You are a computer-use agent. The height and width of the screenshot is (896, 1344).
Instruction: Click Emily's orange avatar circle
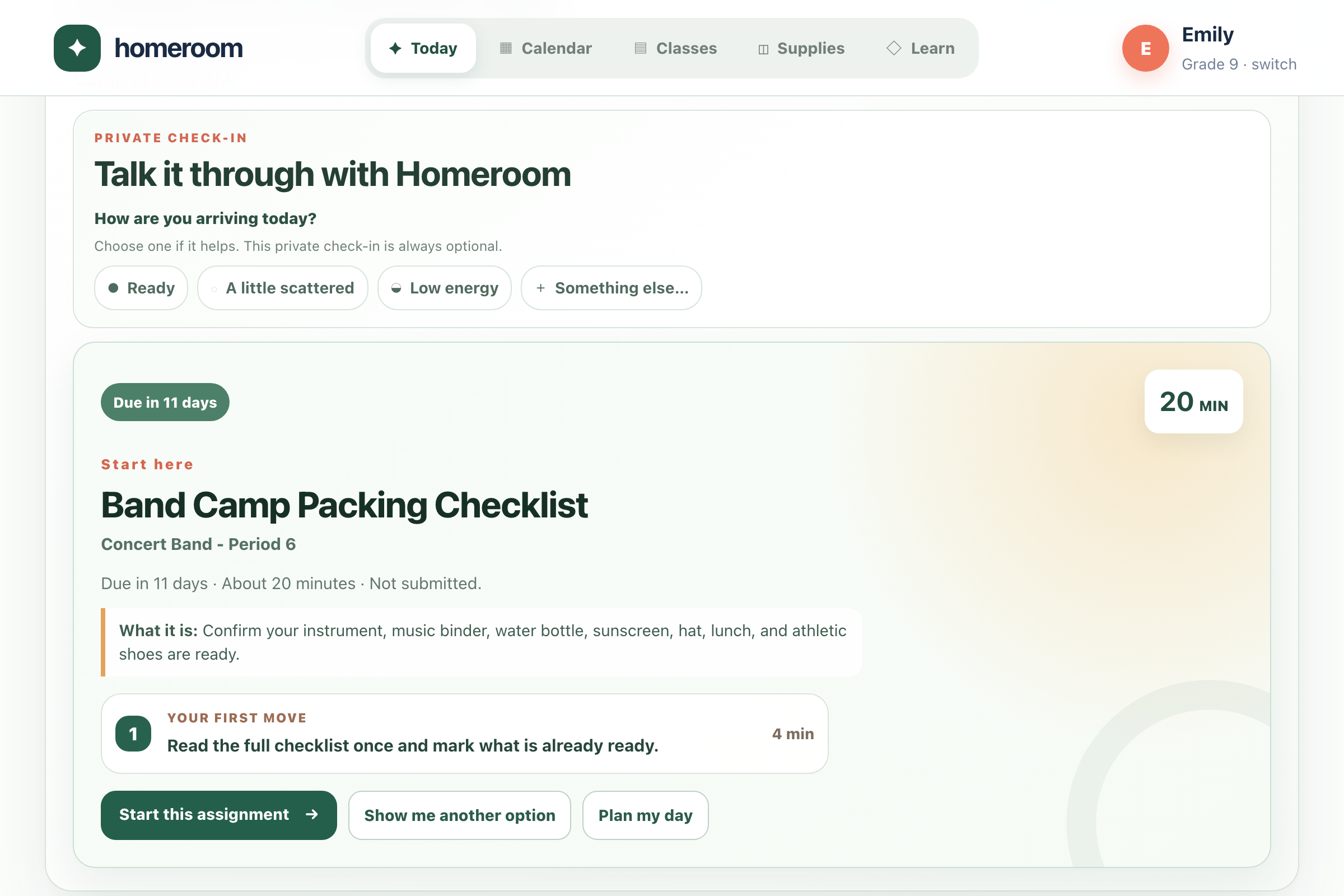1146,48
